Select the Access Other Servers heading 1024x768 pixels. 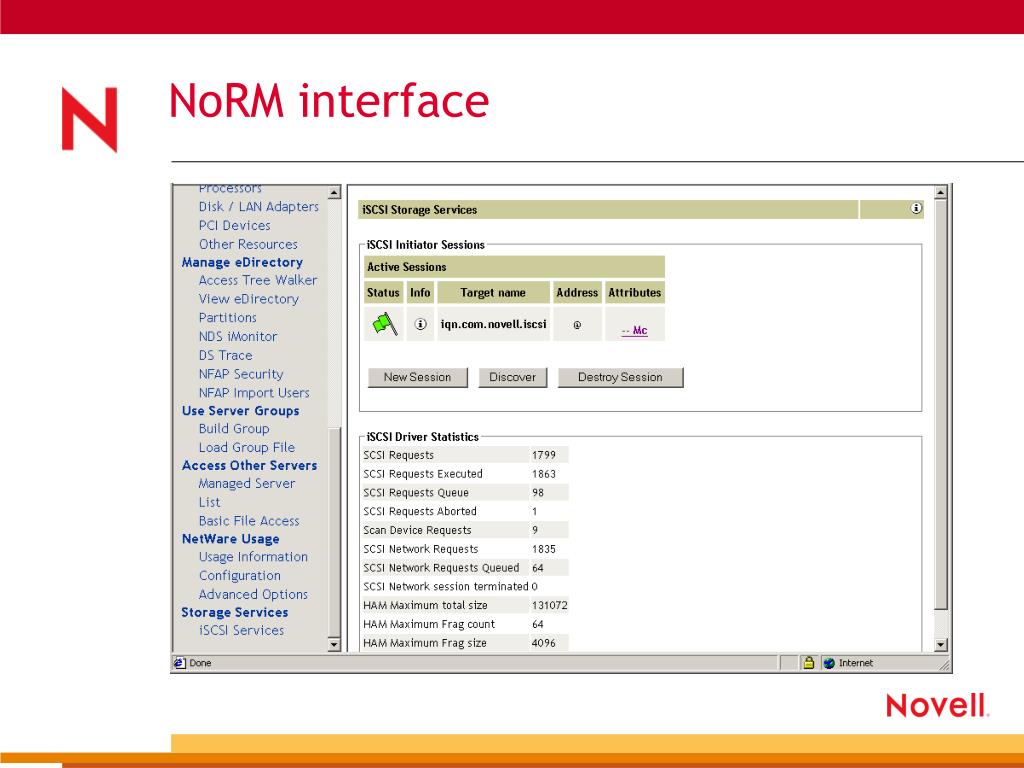coord(249,466)
